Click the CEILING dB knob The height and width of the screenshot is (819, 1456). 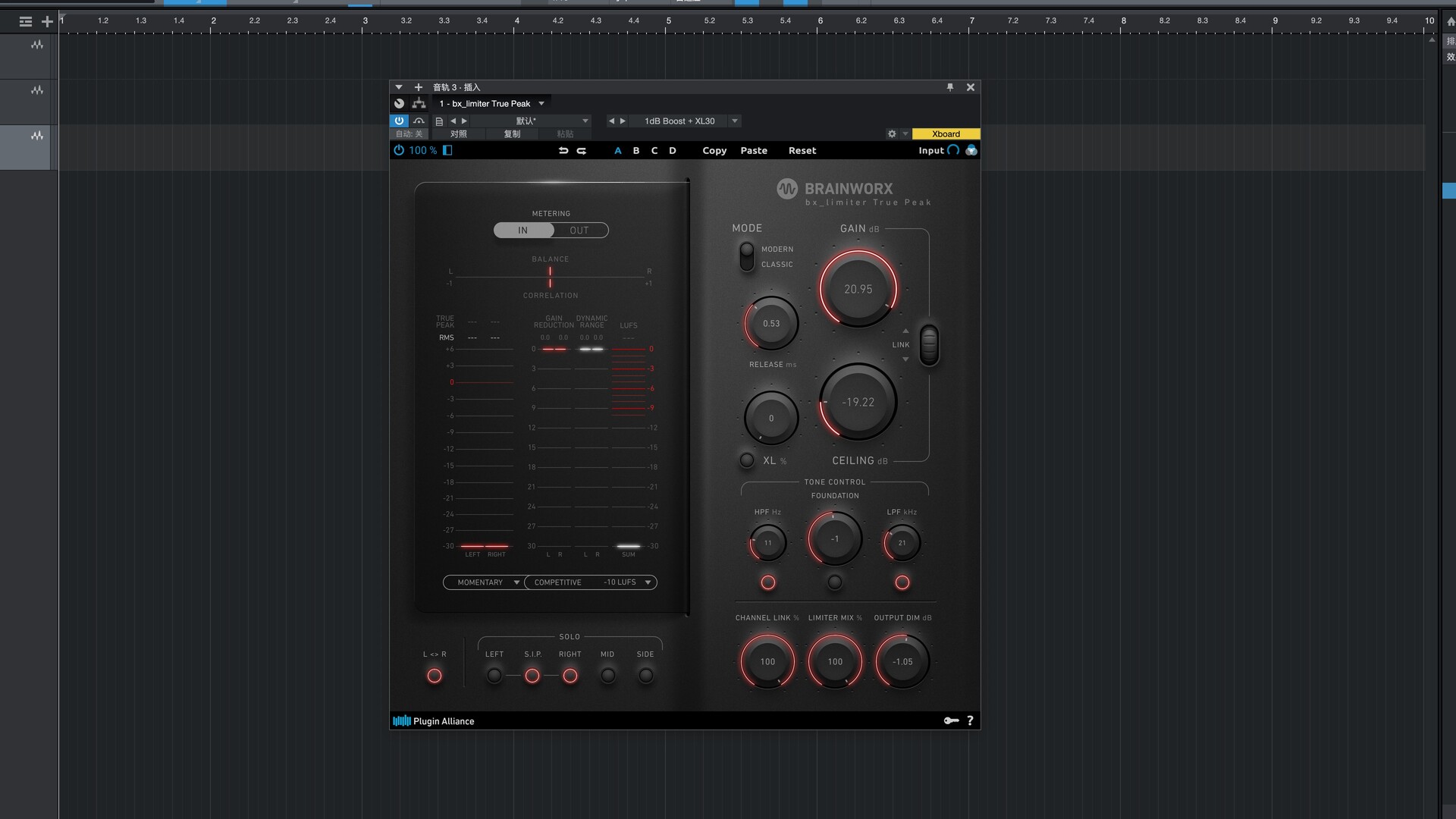point(858,402)
